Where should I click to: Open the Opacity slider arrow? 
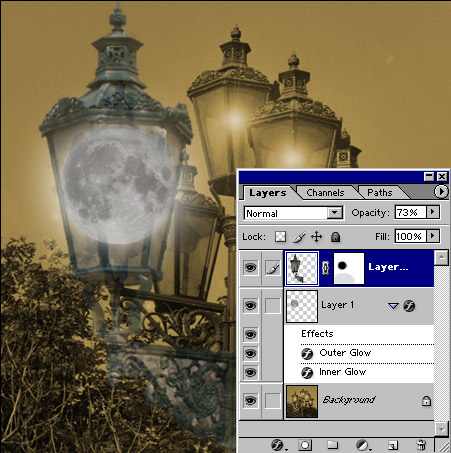coord(433,212)
